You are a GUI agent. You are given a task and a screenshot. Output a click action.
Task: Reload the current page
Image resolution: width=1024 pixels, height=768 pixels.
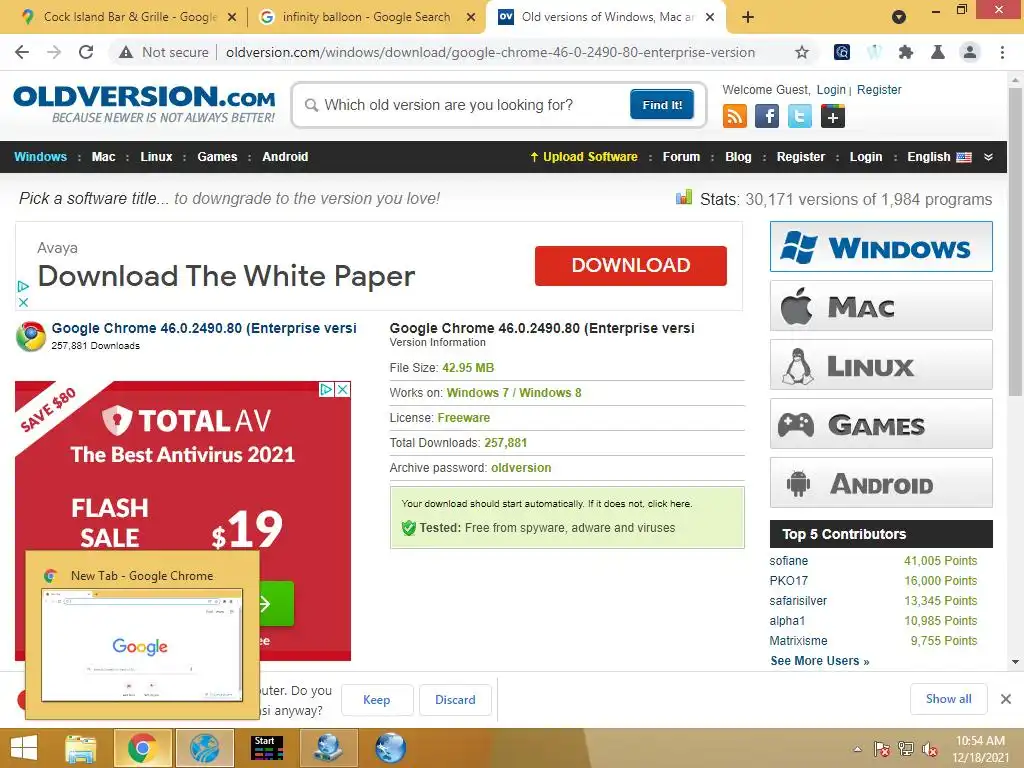click(86, 52)
